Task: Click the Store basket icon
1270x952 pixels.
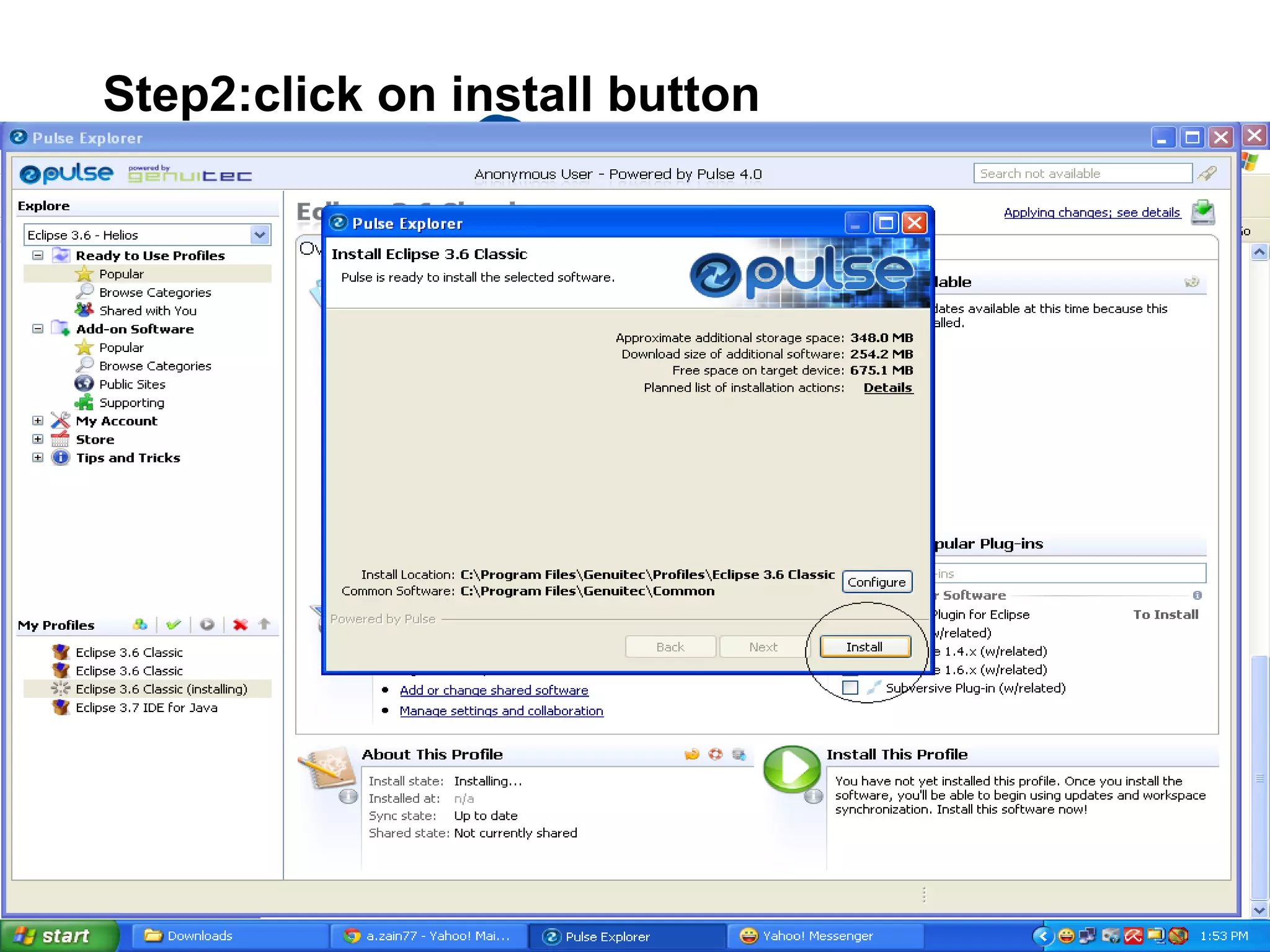Action: [x=60, y=439]
